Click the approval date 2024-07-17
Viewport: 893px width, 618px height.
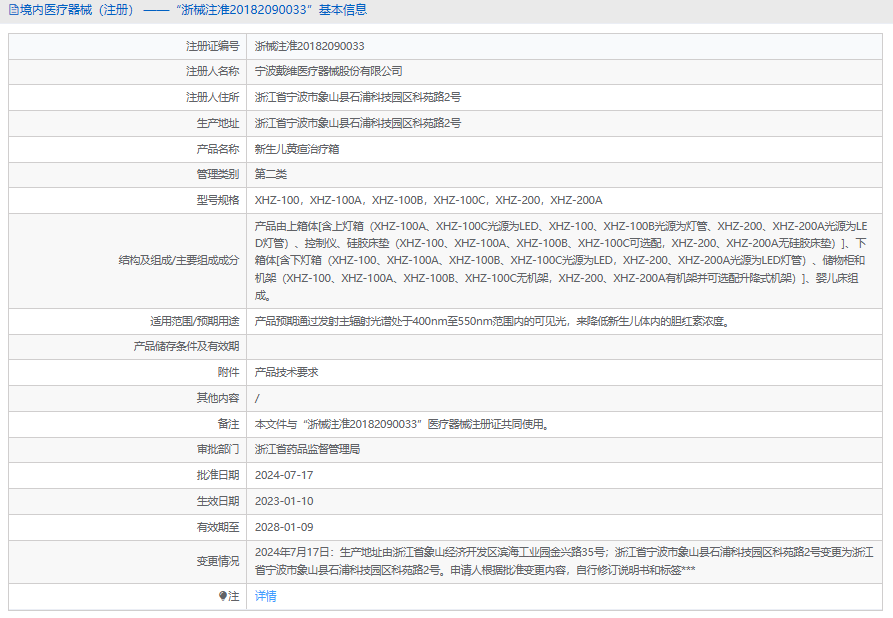click(x=284, y=475)
